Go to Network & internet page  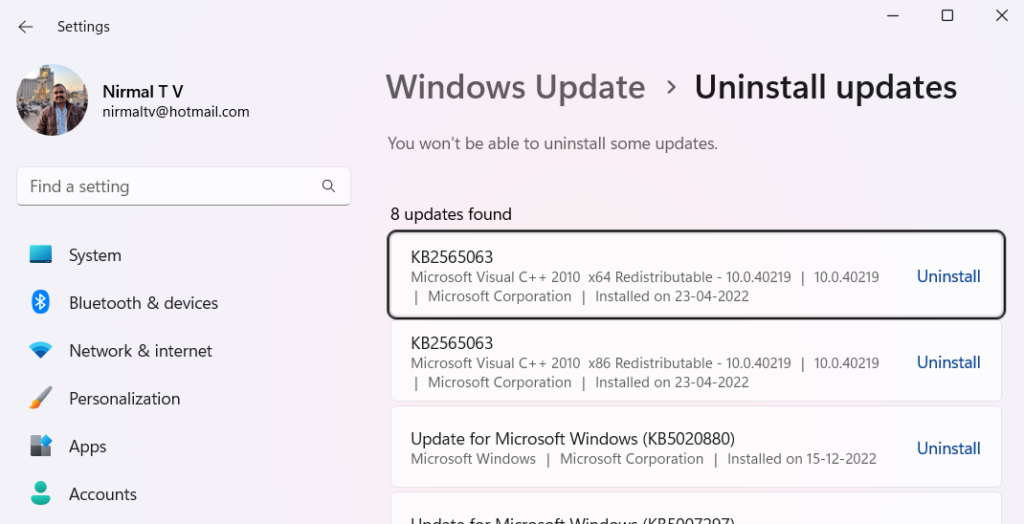tap(140, 351)
